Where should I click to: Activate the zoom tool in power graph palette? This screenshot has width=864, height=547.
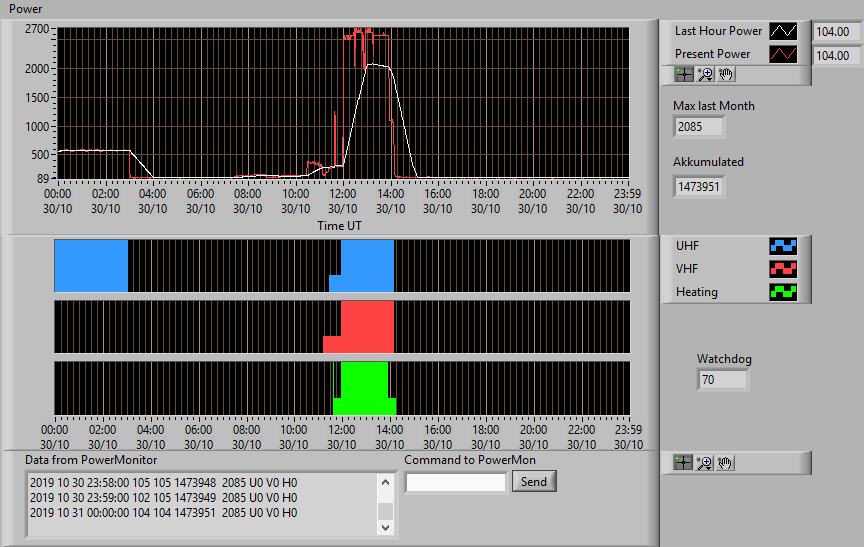pyautogui.click(x=705, y=74)
